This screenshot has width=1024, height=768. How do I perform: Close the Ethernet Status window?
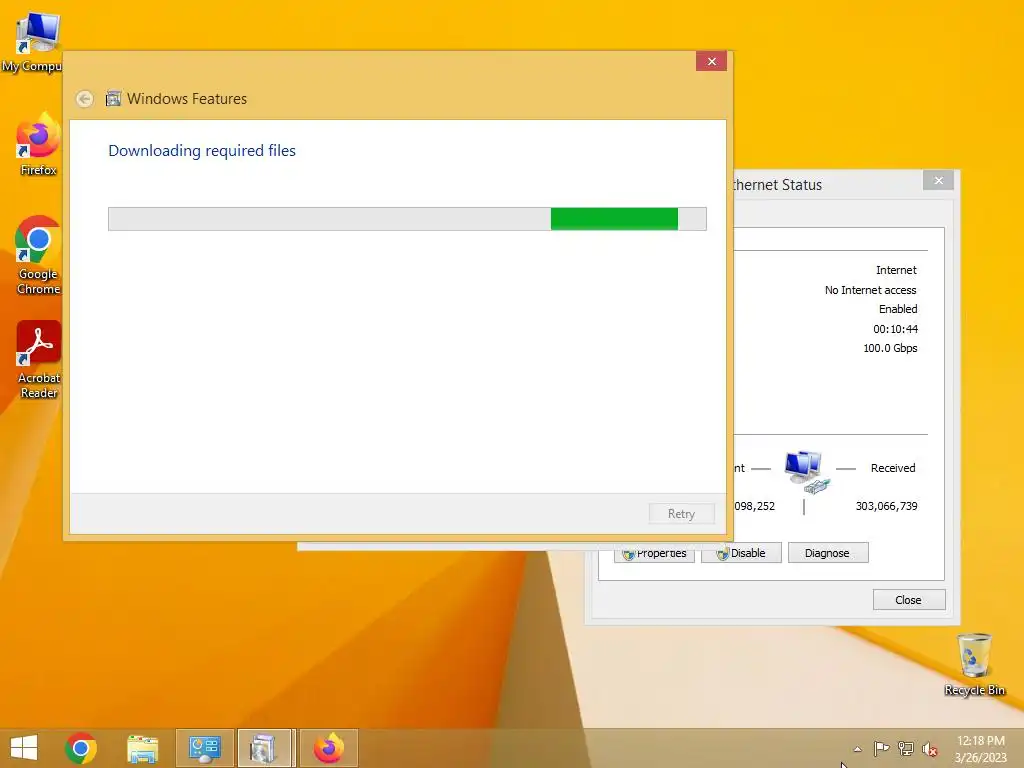coord(938,180)
